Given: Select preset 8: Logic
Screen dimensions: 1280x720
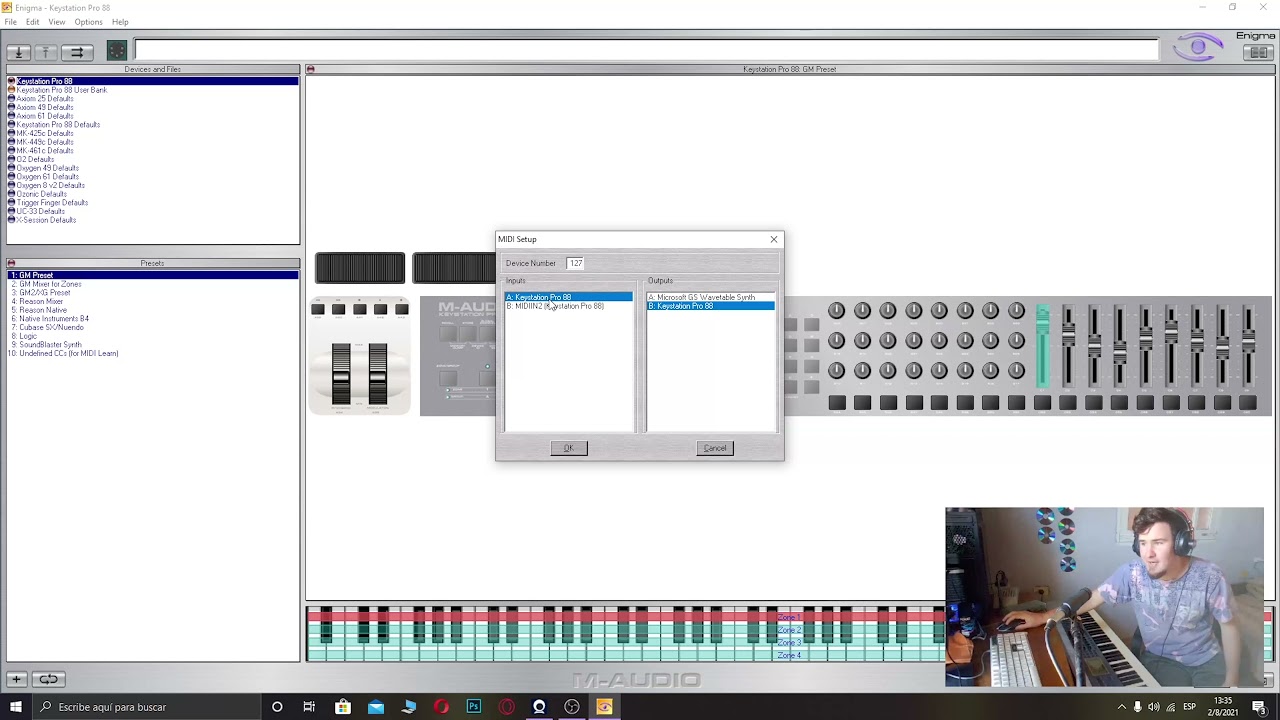Looking at the screenshot, I should 25,336.
